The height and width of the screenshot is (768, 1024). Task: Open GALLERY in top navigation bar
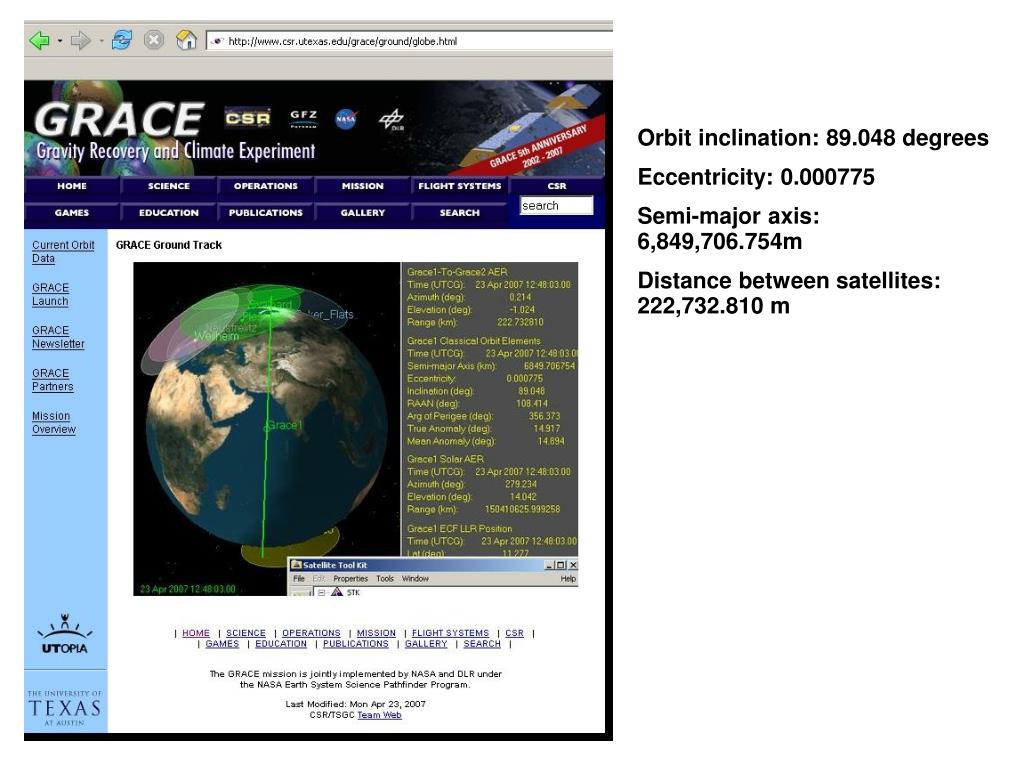point(362,213)
